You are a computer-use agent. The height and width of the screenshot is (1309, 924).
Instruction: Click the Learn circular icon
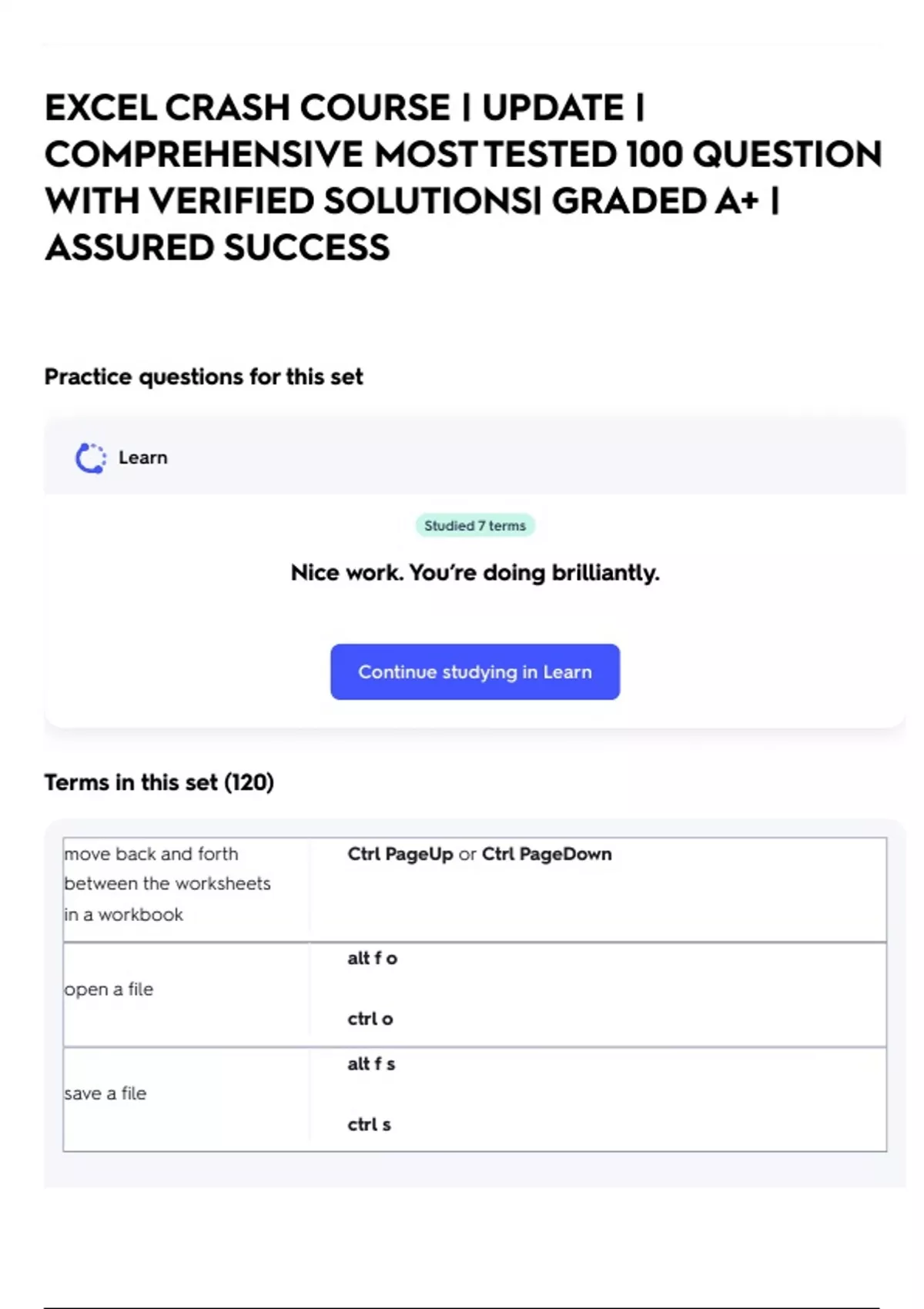pos(91,458)
